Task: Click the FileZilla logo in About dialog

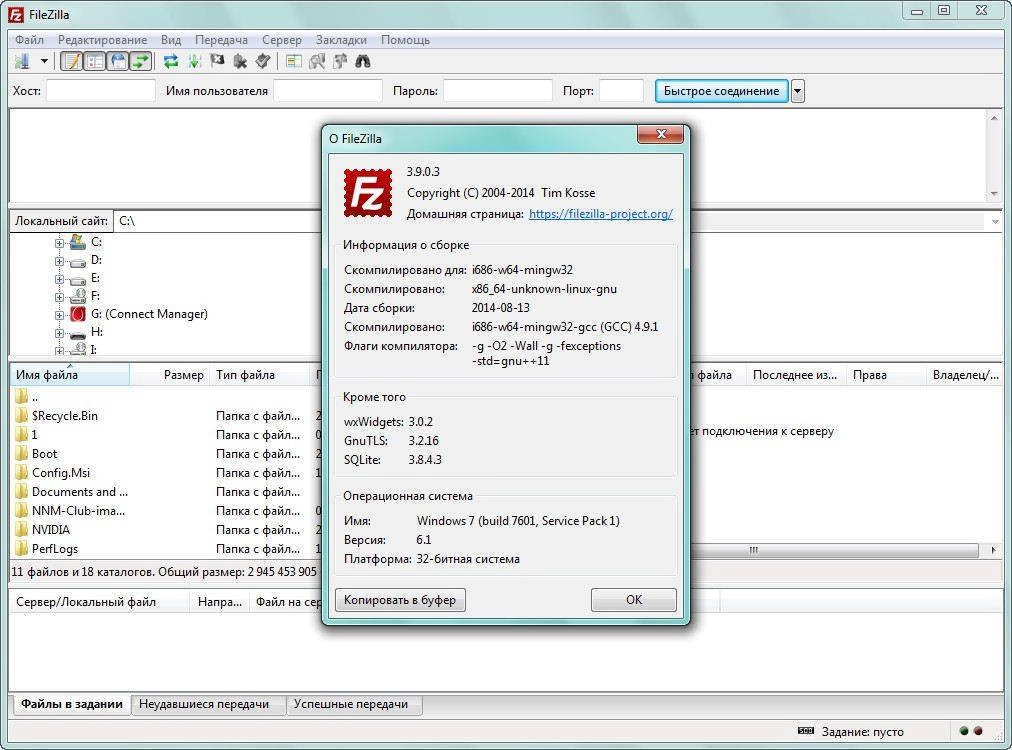Action: [x=368, y=192]
